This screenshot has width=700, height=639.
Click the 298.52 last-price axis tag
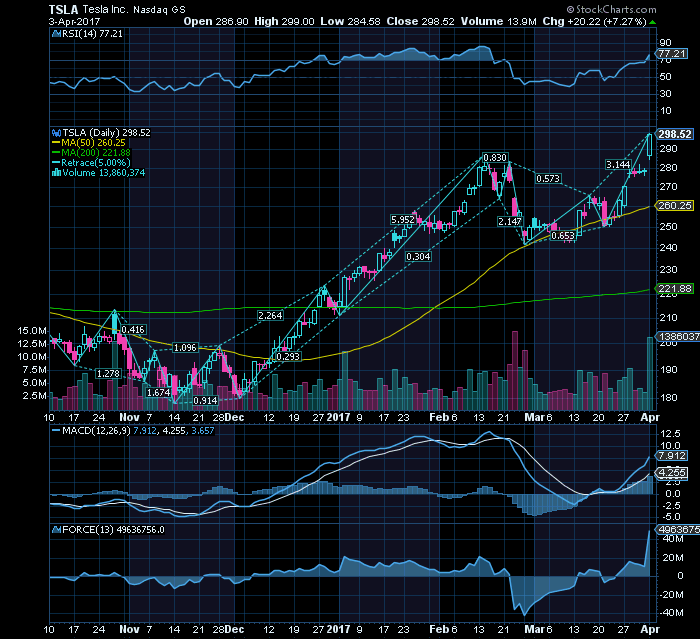click(x=675, y=134)
